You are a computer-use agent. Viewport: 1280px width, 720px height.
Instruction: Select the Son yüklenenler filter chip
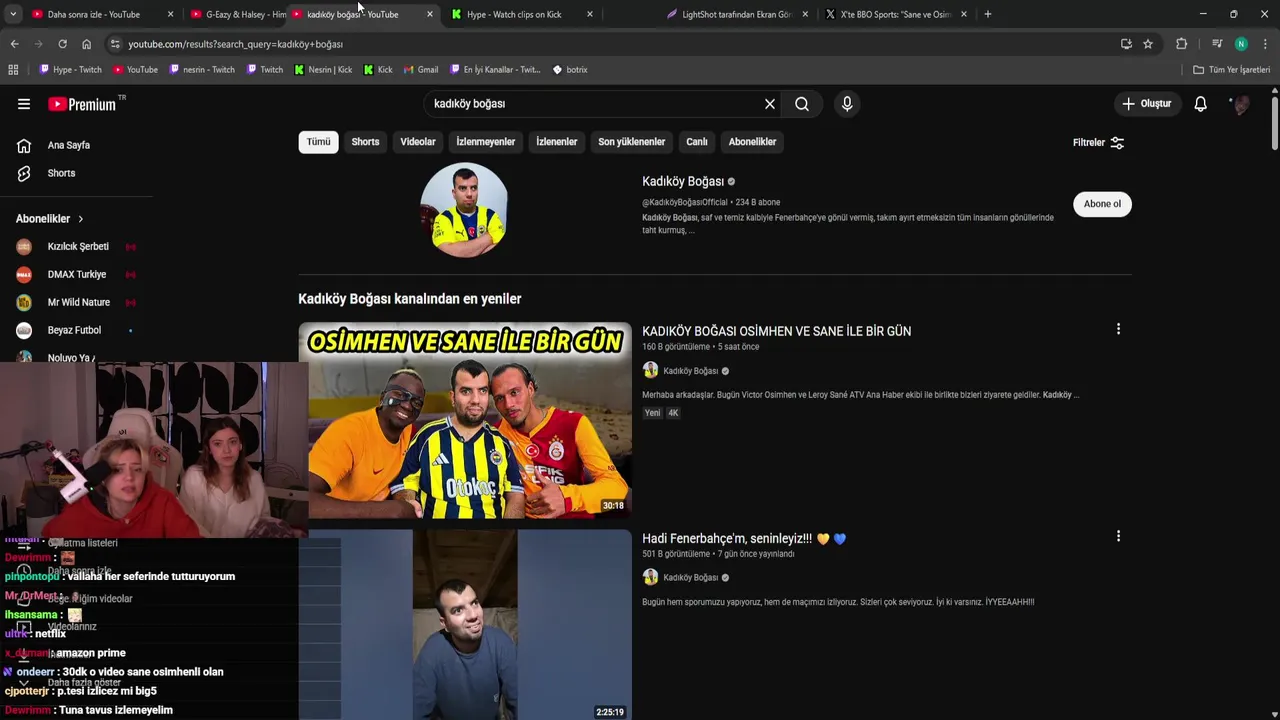tap(632, 142)
